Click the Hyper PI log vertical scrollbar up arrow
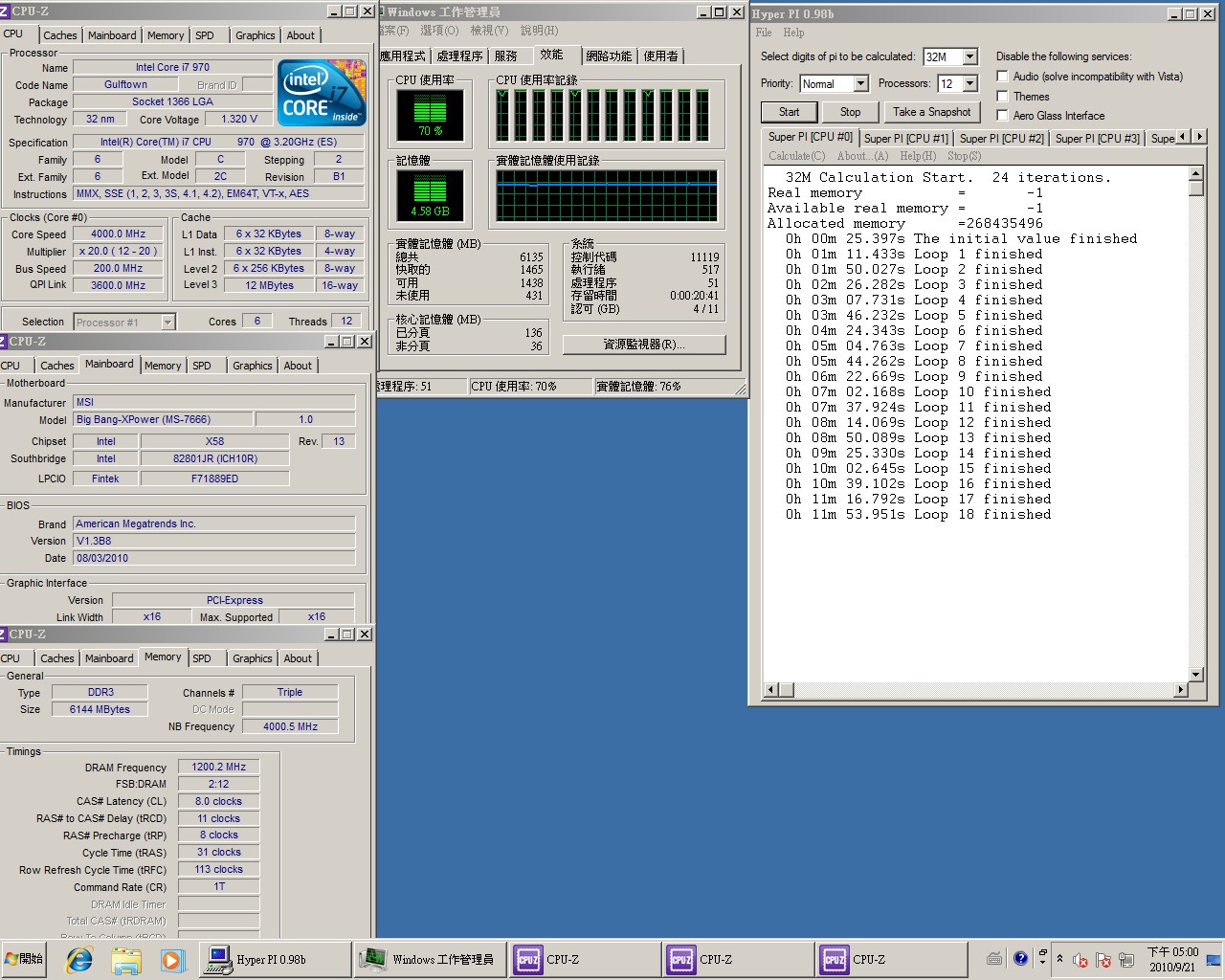 (x=1195, y=173)
